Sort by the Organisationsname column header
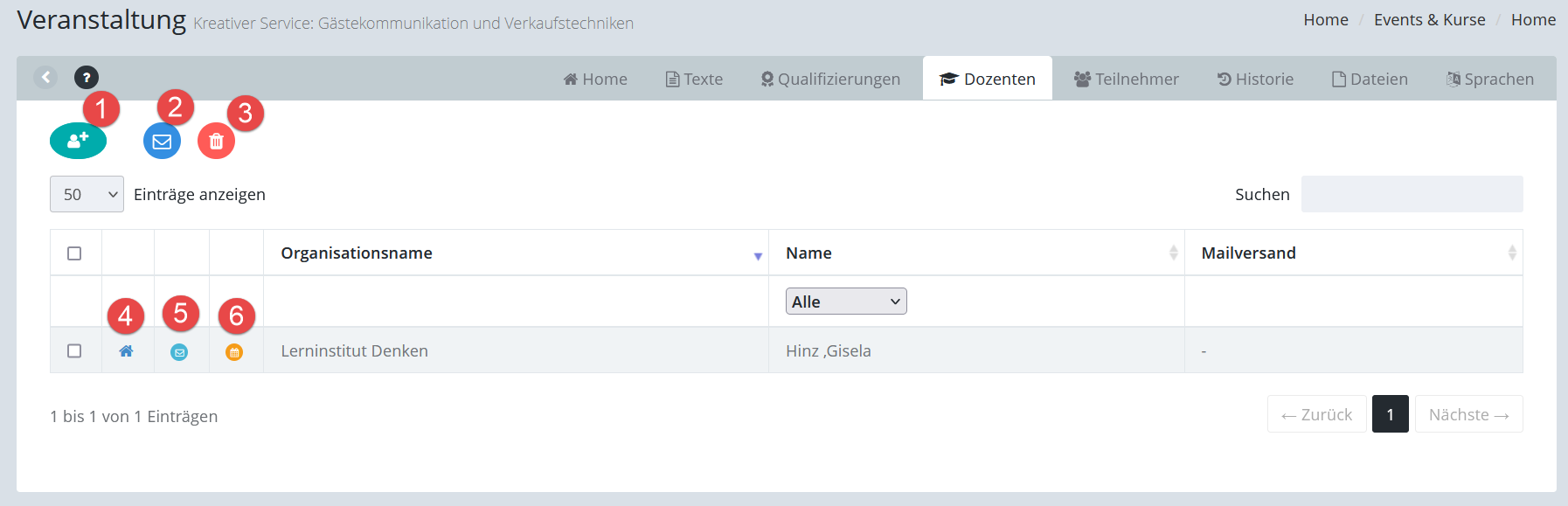The height and width of the screenshot is (506, 1568). coord(516,253)
